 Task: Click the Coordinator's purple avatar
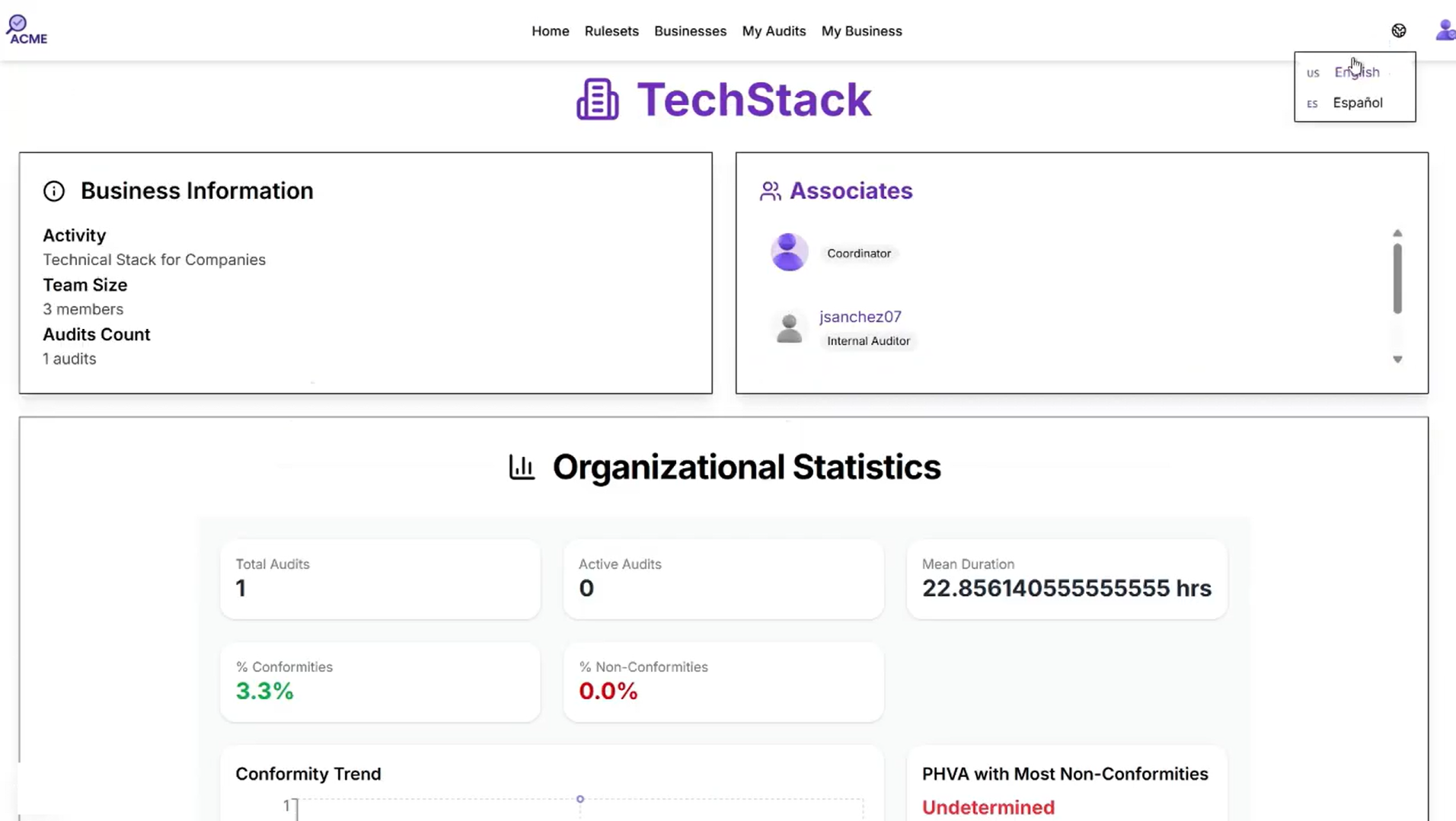(789, 252)
